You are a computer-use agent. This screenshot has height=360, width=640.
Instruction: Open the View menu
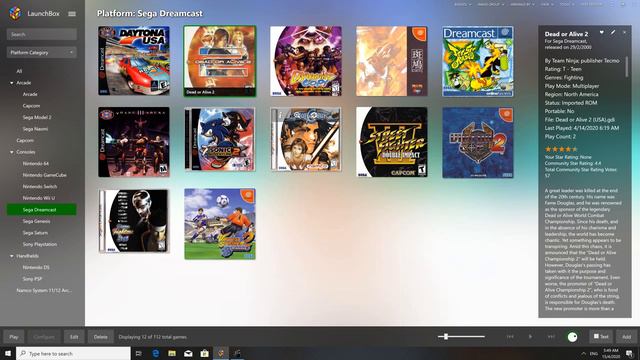tap(547, 4)
